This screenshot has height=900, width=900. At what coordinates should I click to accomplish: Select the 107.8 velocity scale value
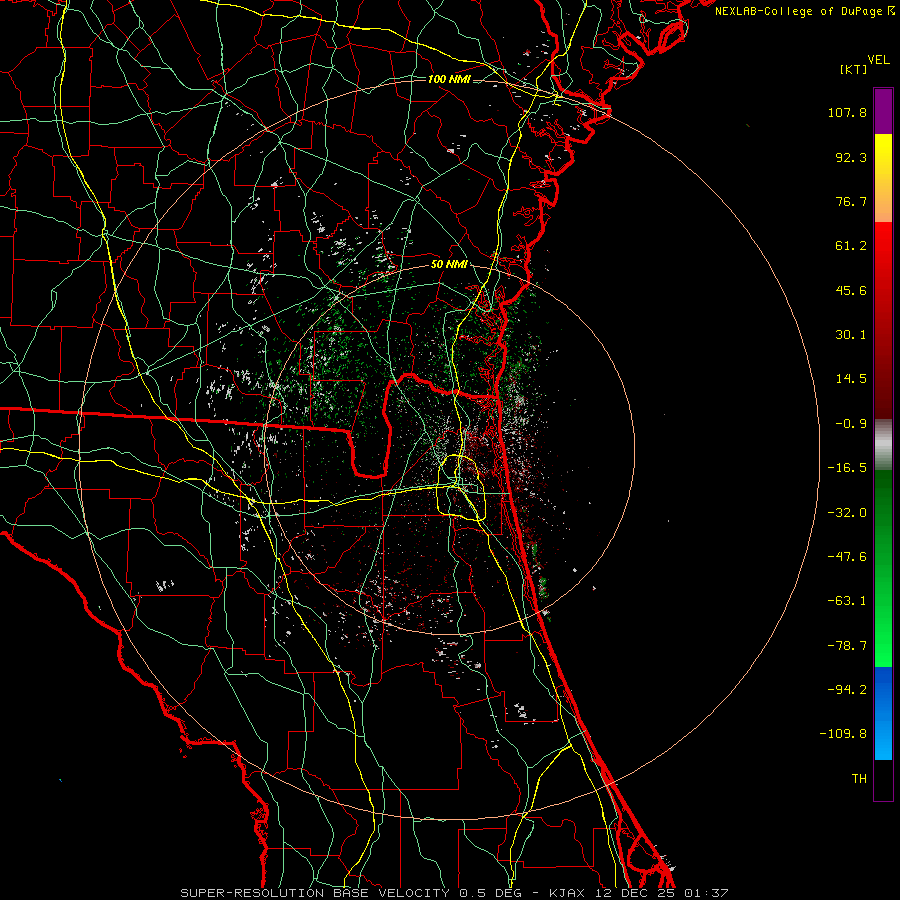pyautogui.click(x=847, y=112)
